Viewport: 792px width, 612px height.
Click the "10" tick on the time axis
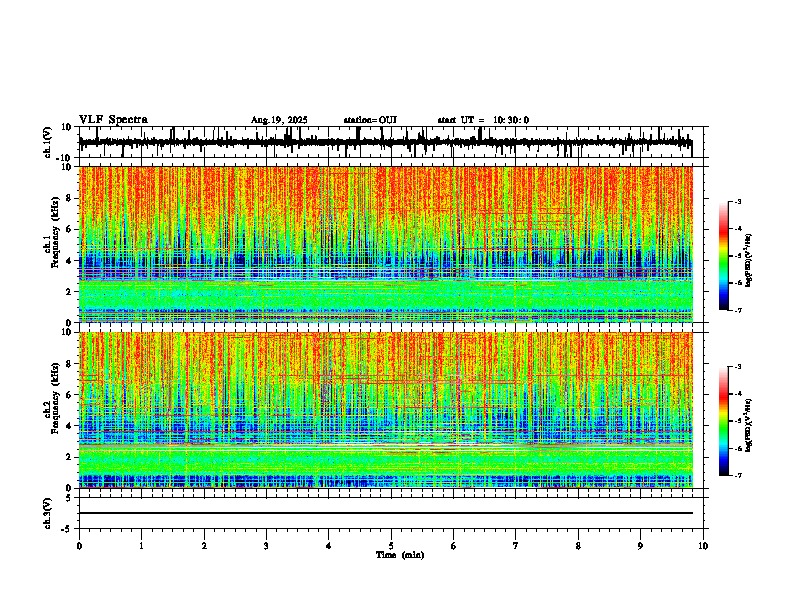pos(703,546)
